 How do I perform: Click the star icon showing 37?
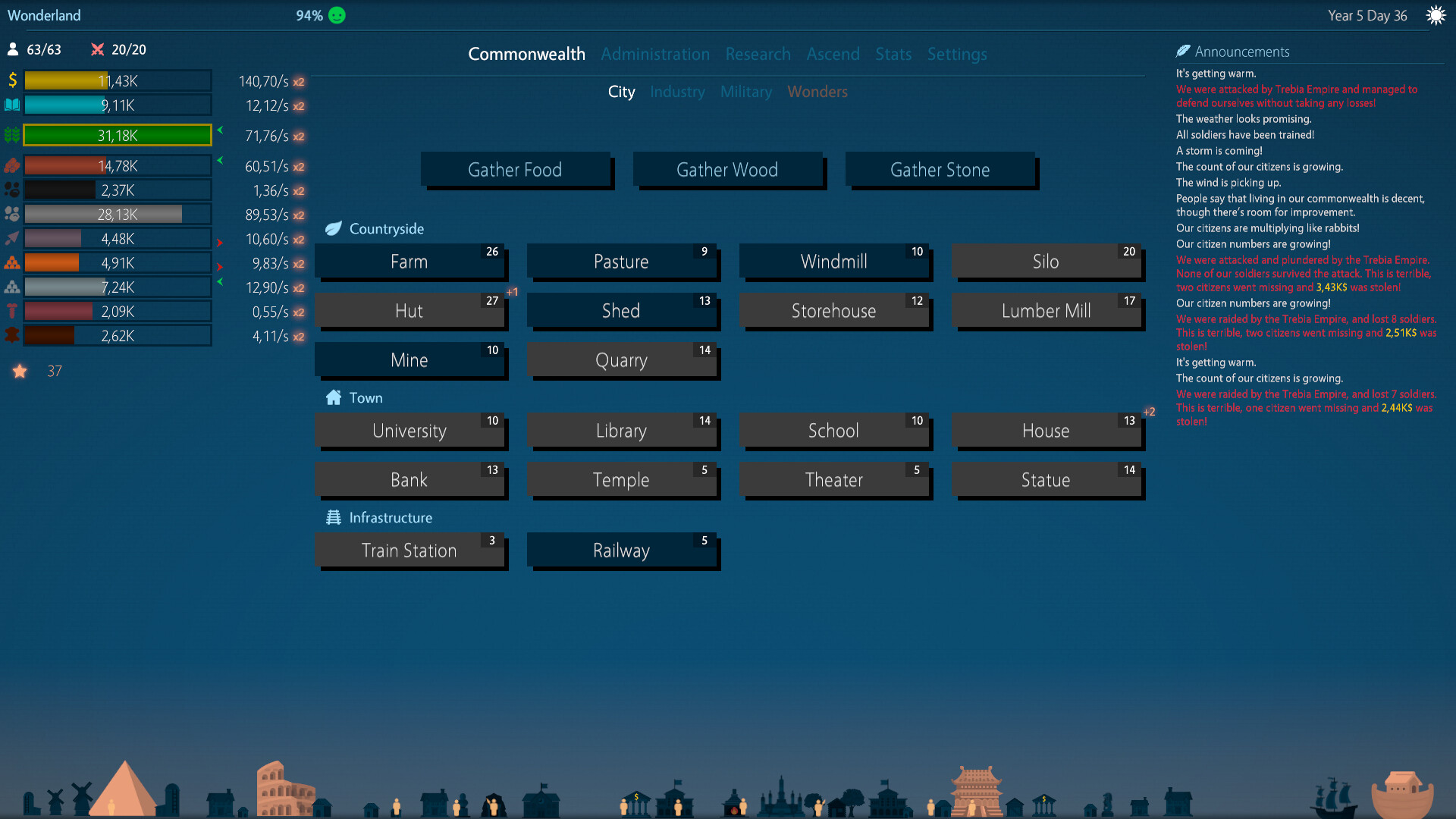[19, 371]
